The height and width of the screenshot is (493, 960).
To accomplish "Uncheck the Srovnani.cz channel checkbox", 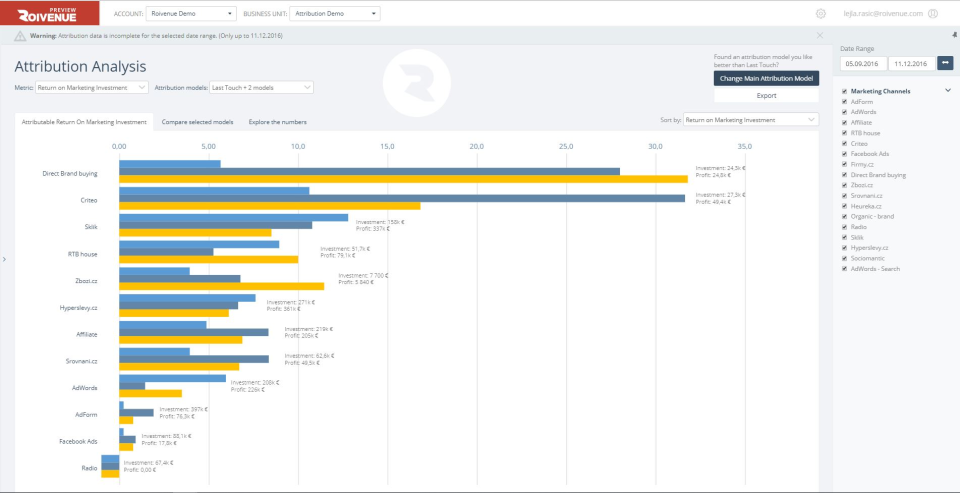I will pyautogui.click(x=845, y=195).
